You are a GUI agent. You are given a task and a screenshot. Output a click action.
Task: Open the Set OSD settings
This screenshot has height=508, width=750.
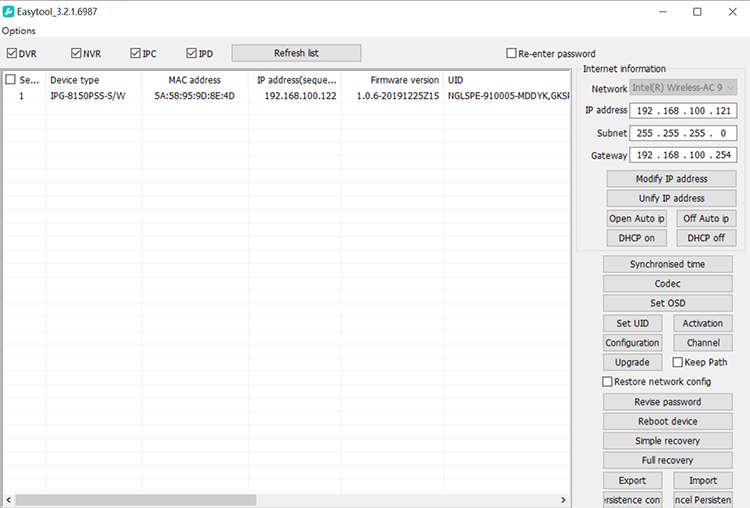(667, 303)
